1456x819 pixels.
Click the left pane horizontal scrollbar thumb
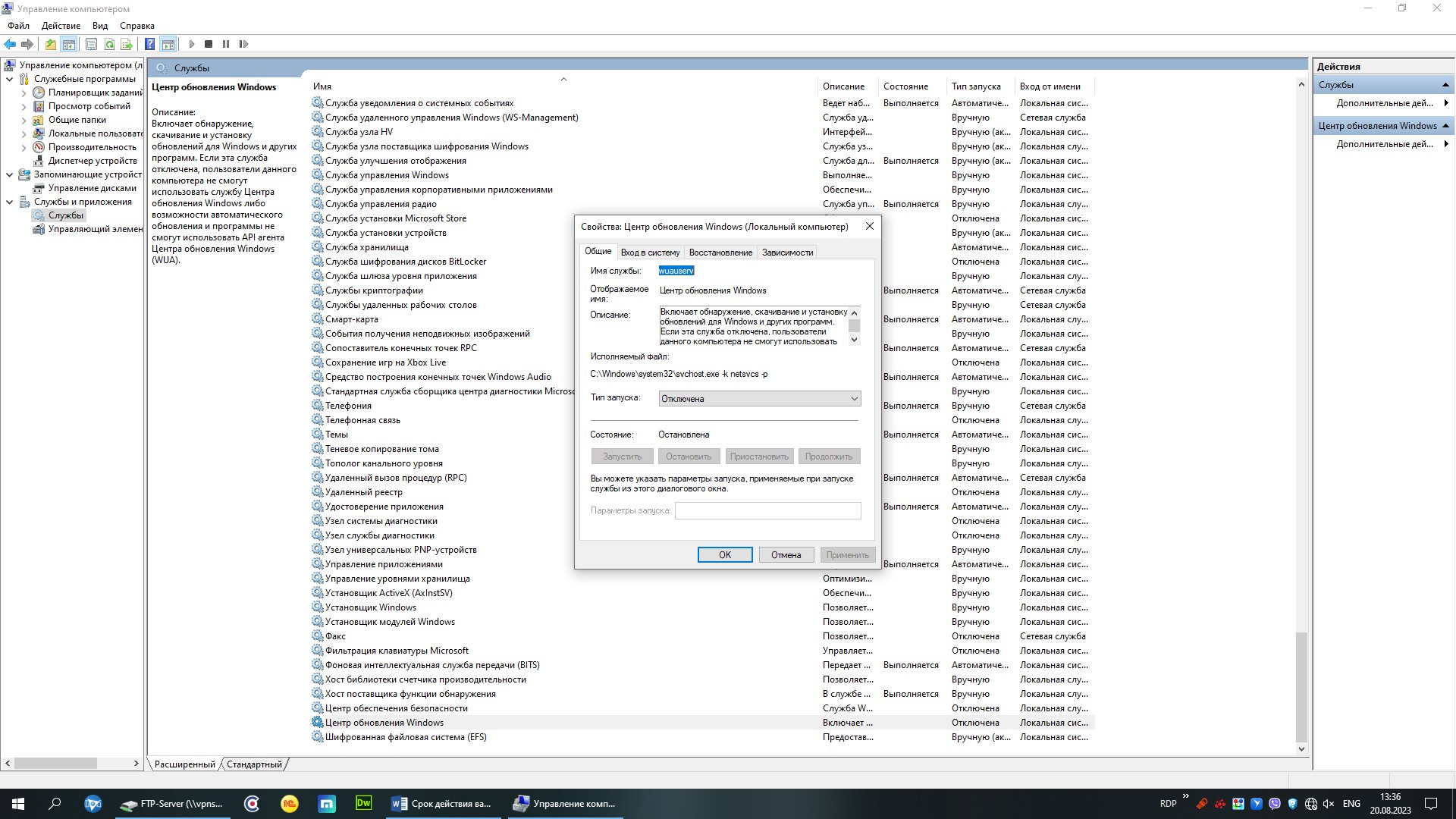55,763
